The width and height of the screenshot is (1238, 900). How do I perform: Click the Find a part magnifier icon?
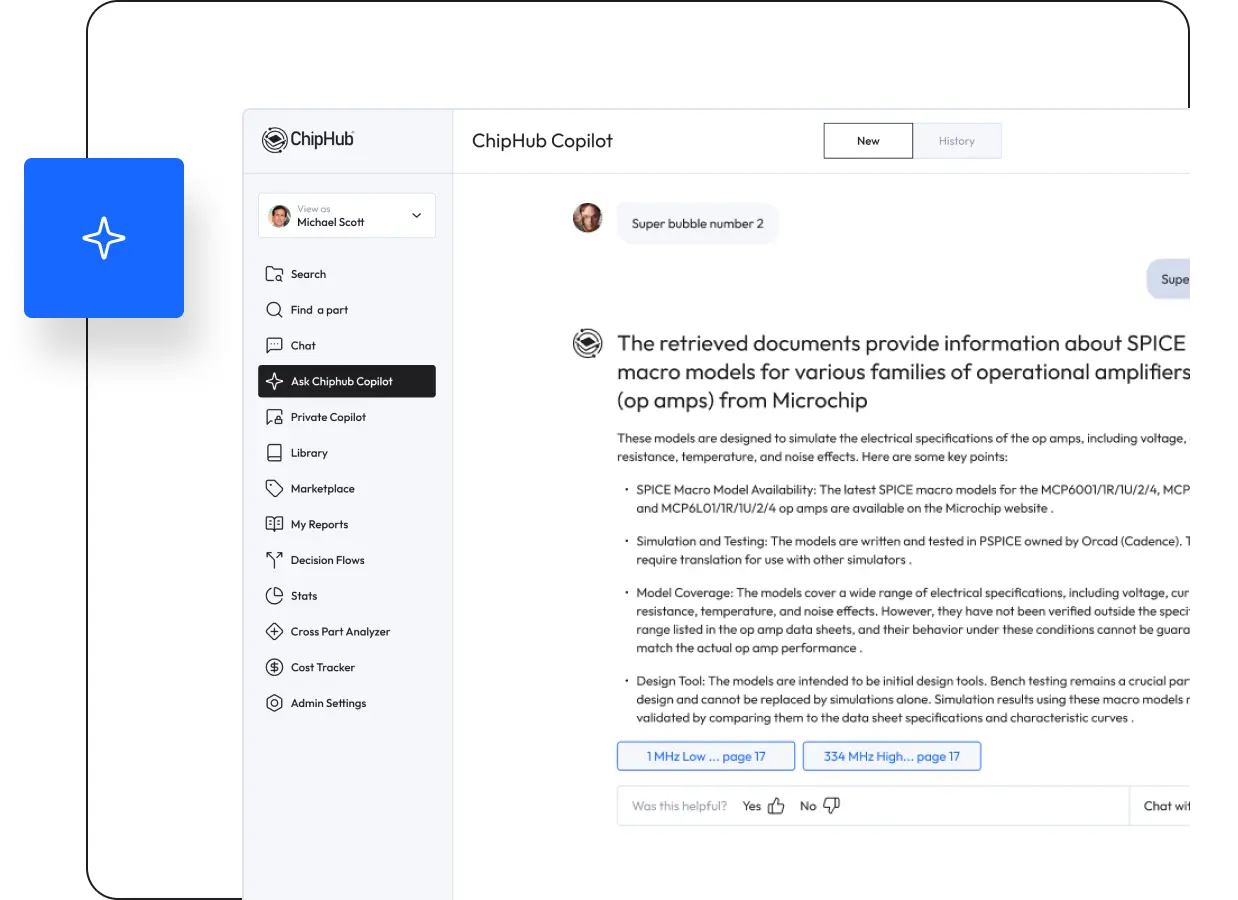pos(274,310)
